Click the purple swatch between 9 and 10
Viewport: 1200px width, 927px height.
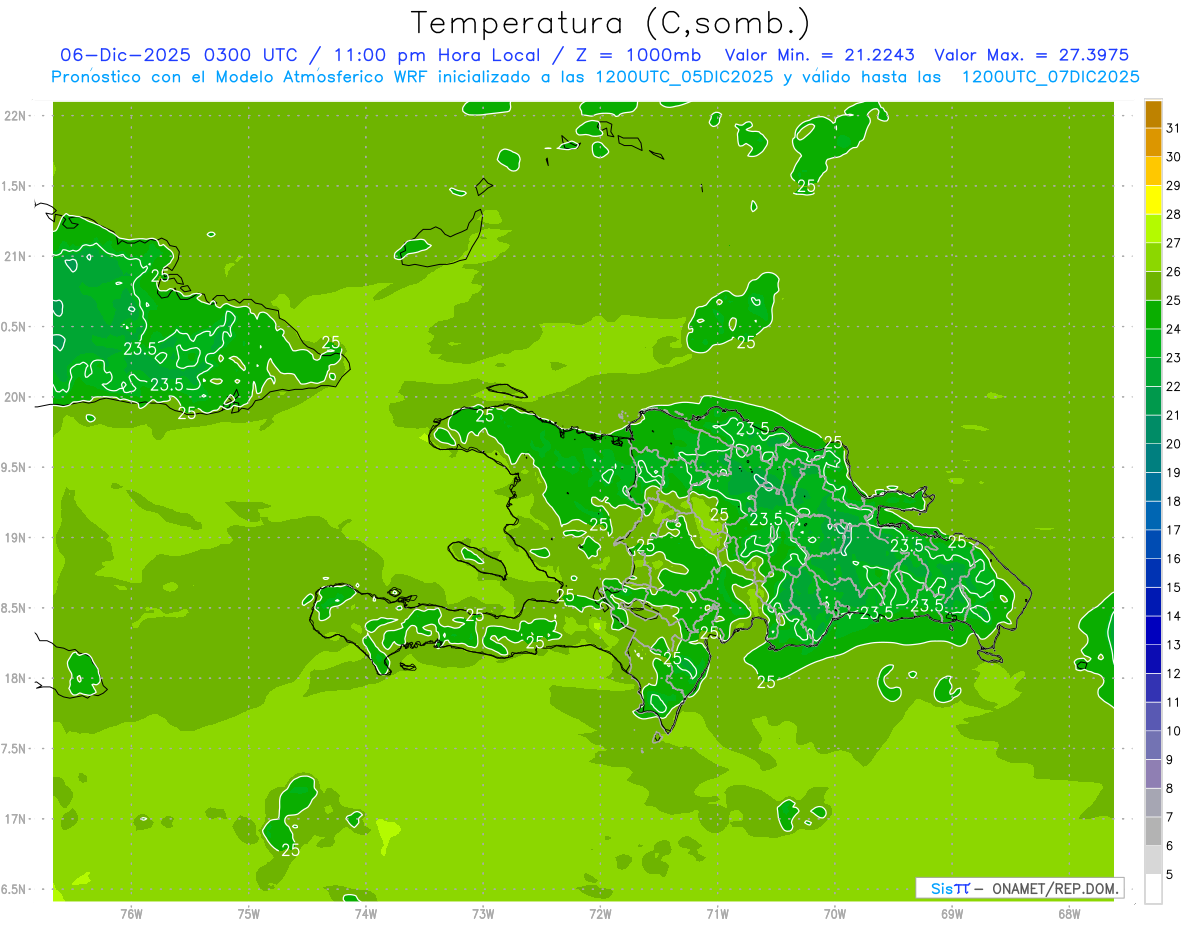1153,745
